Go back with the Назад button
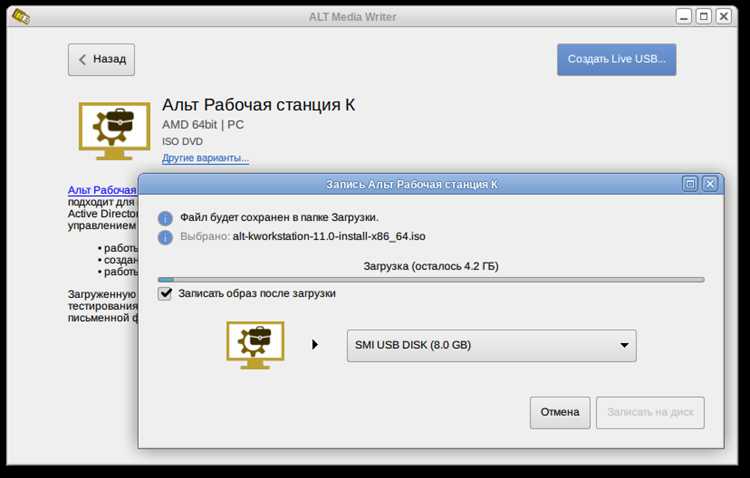 click(x=101, y=59)
